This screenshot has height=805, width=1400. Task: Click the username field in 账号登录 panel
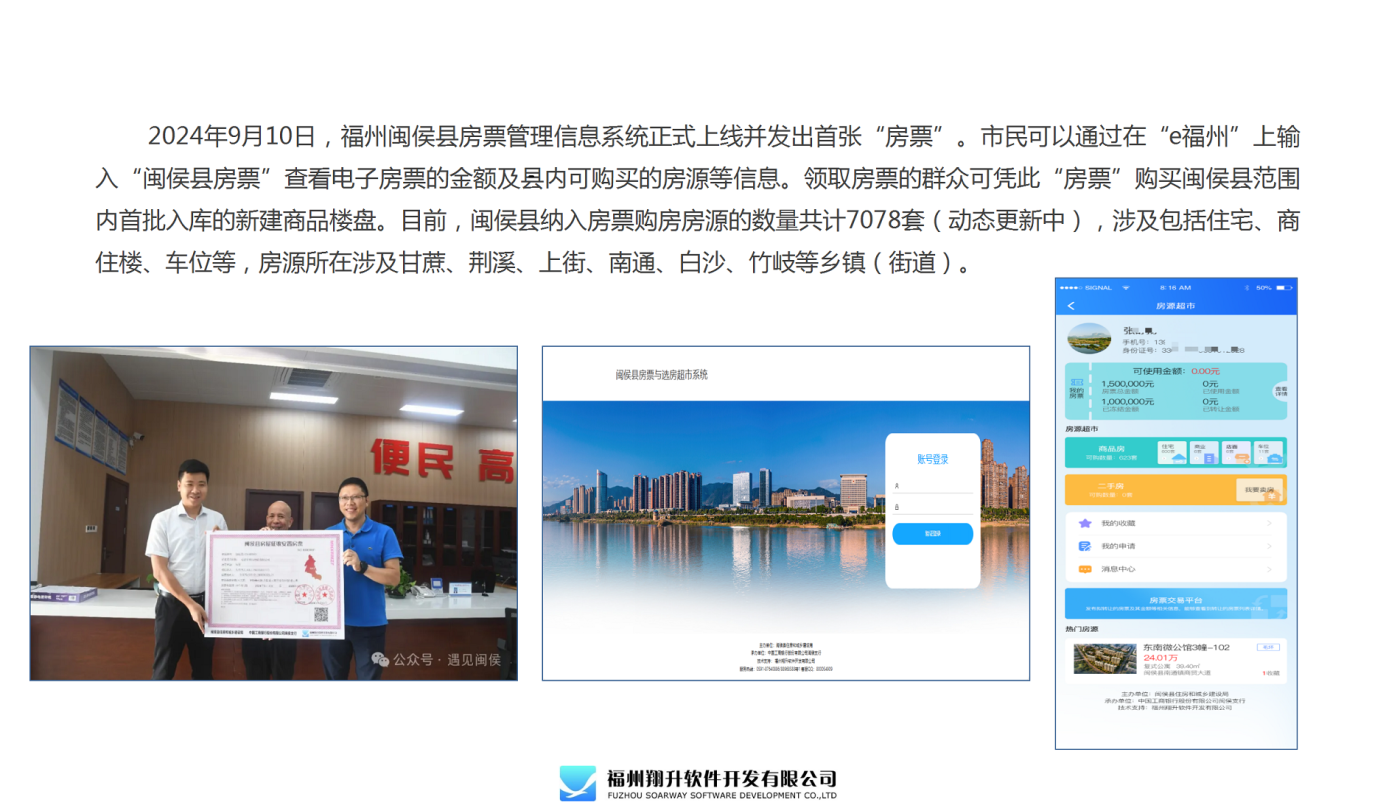click(x=932, y=486)
